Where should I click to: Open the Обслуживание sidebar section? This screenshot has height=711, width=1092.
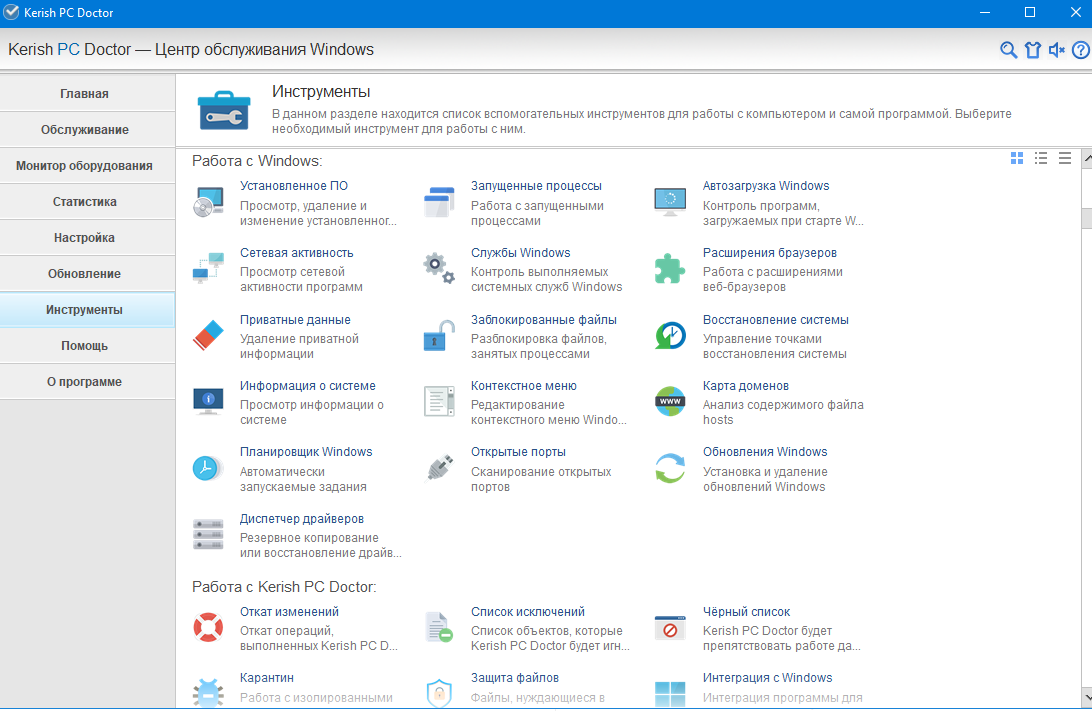click(84, 130)
